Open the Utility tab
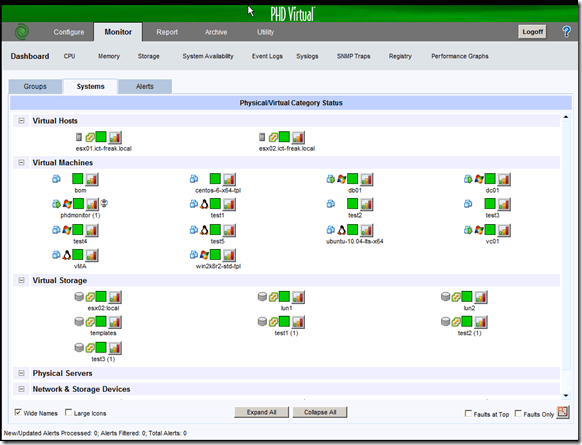This screenshot has height=445, width=582. (265, 32)
